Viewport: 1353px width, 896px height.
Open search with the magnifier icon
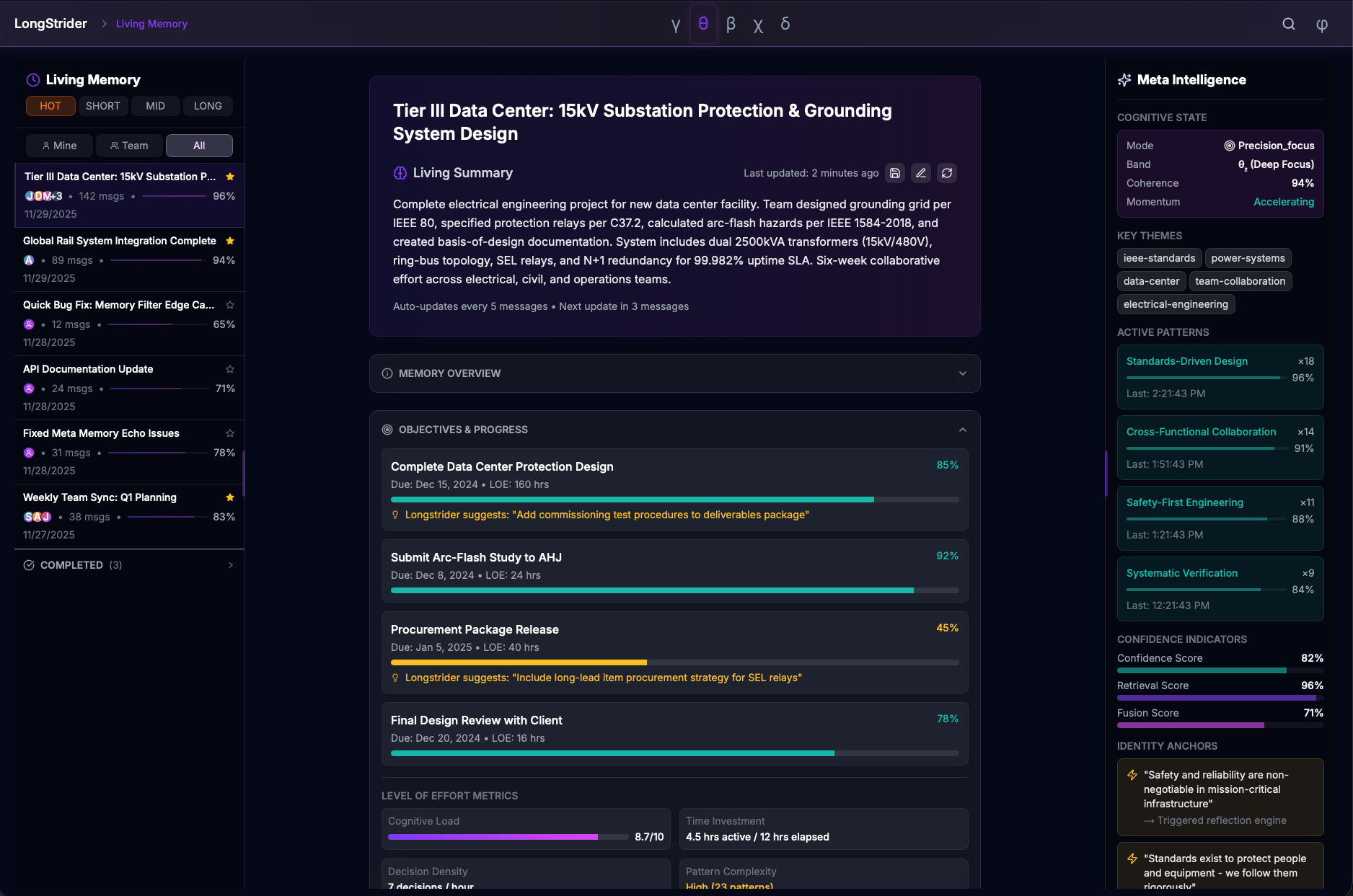click(1289, 24)
